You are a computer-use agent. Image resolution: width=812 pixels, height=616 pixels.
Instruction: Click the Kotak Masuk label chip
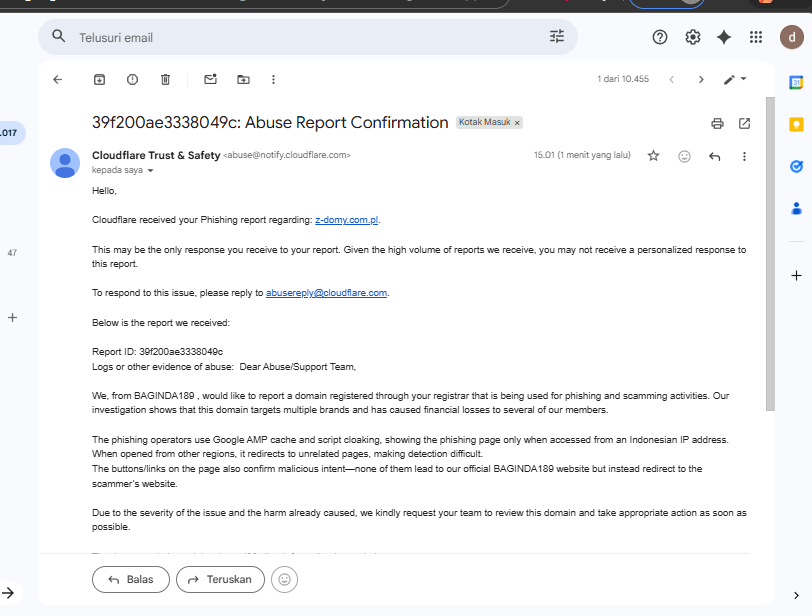[x=485, y=122]
